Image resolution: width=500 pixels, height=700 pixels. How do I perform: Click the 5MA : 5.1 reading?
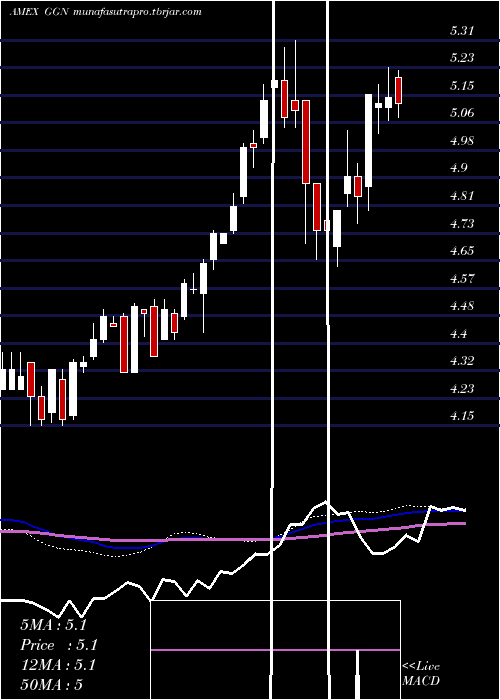coord(53,625)
